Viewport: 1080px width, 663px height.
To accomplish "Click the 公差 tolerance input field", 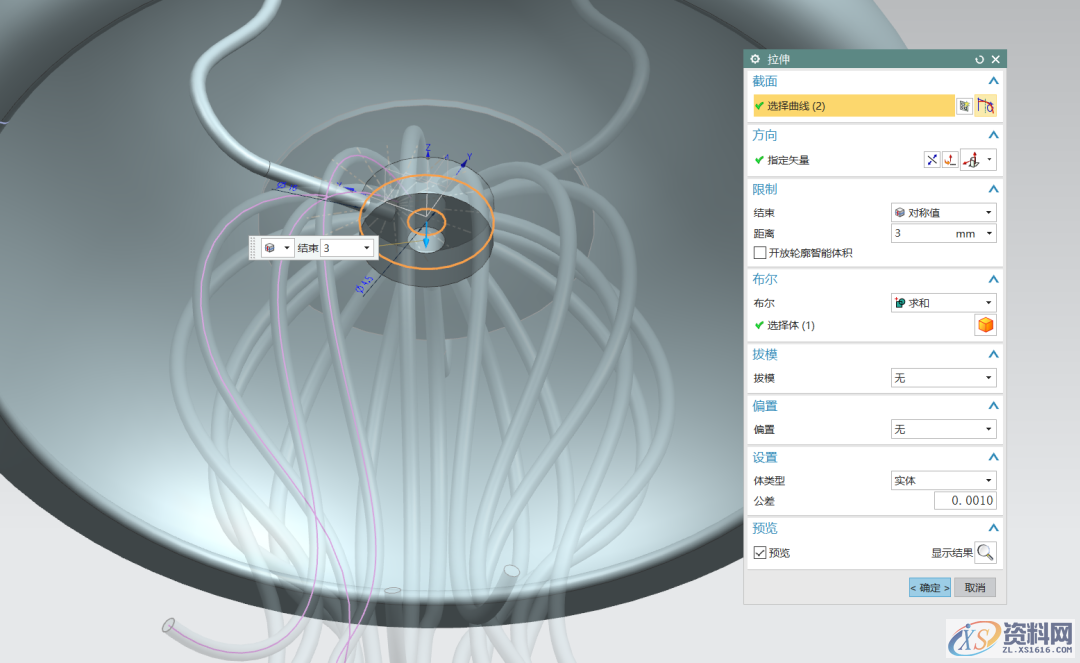I will [965, 501].
